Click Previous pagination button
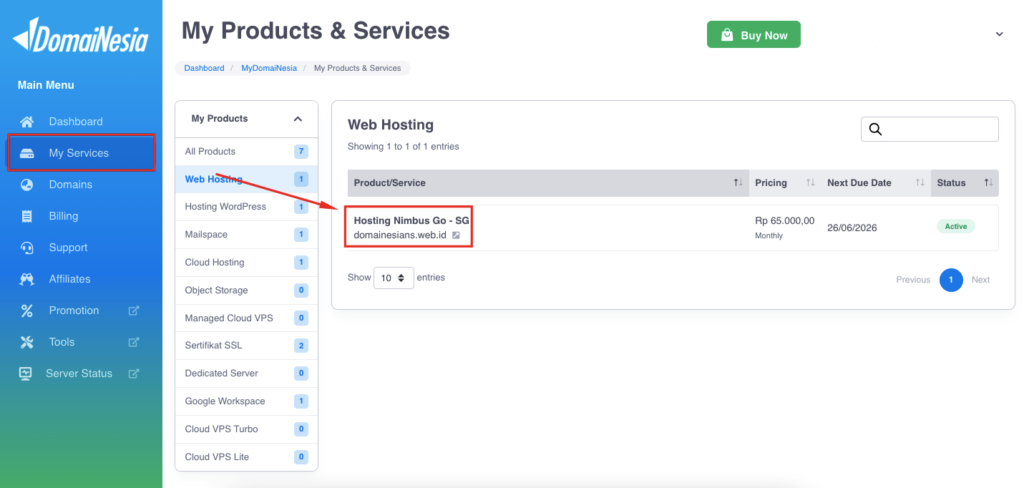The image size is (1024, 488). click(x=913, y=280)
